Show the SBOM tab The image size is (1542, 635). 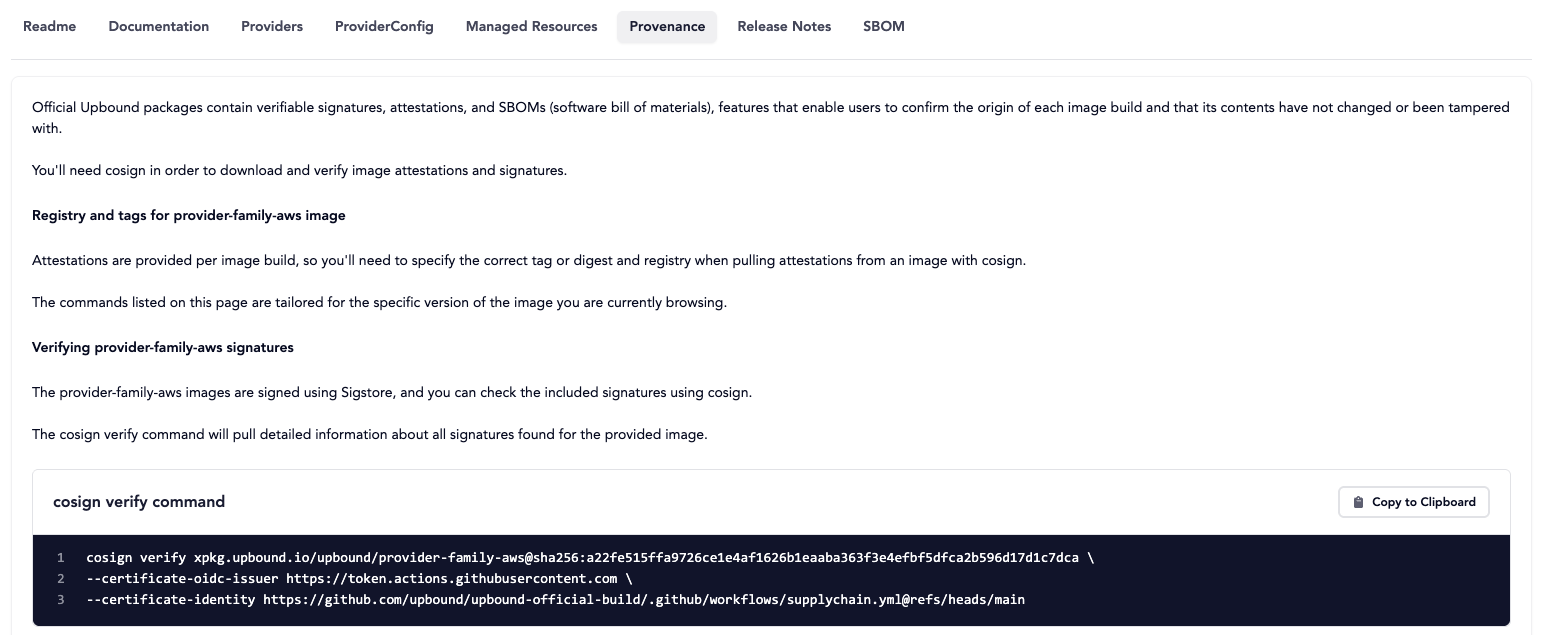point(883,27)
